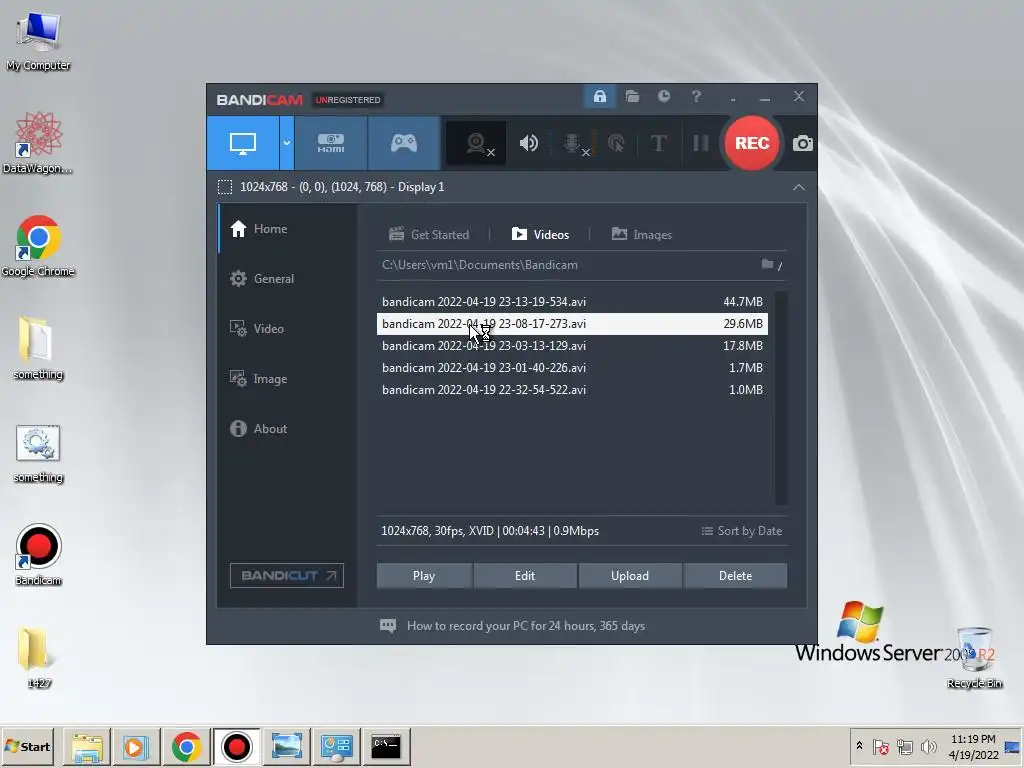Image resolution: width=1024 pixels, height=768 pixels.
Task: Take a screenshot with the camera icon
Action: [x=803, y=143]
